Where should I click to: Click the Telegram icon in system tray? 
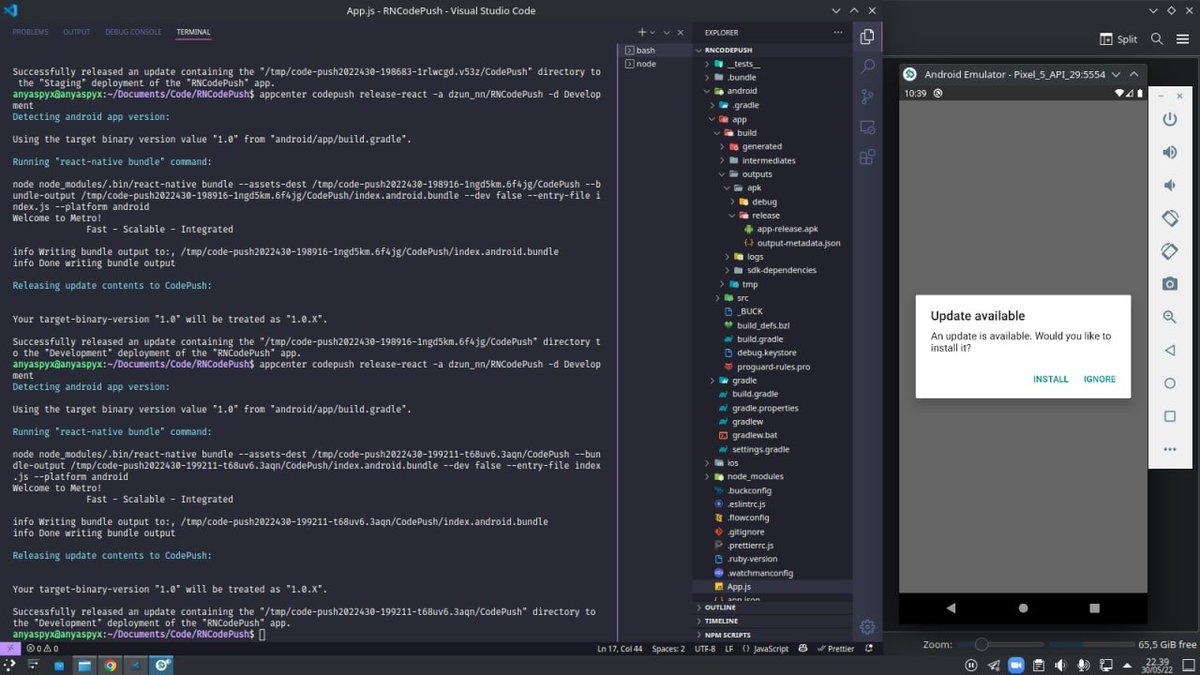click(993, 665)
